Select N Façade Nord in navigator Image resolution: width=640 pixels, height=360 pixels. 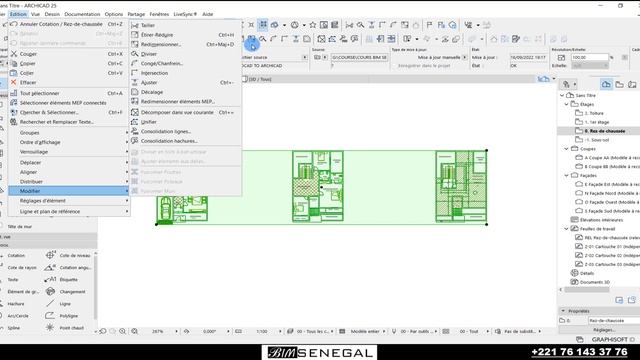[x=607, y=193]
